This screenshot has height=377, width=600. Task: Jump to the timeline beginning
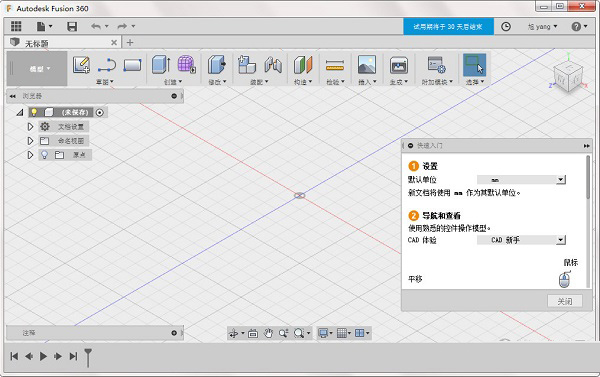coord(14,357)
